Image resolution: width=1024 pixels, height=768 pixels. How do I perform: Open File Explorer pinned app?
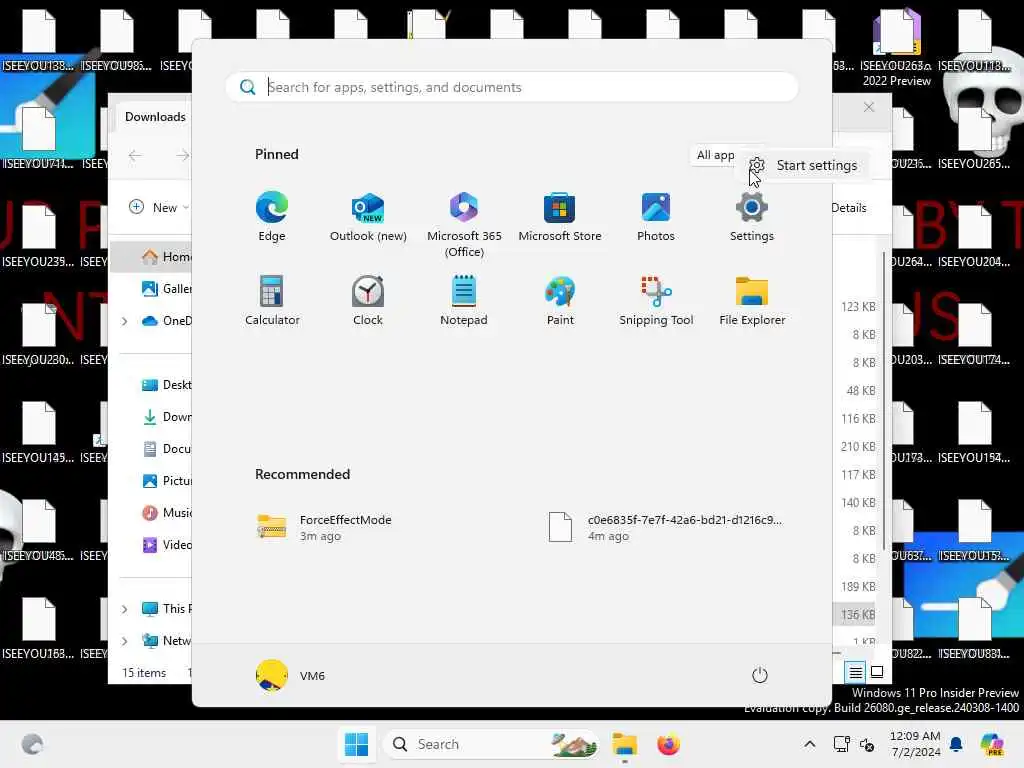[752, 300]
